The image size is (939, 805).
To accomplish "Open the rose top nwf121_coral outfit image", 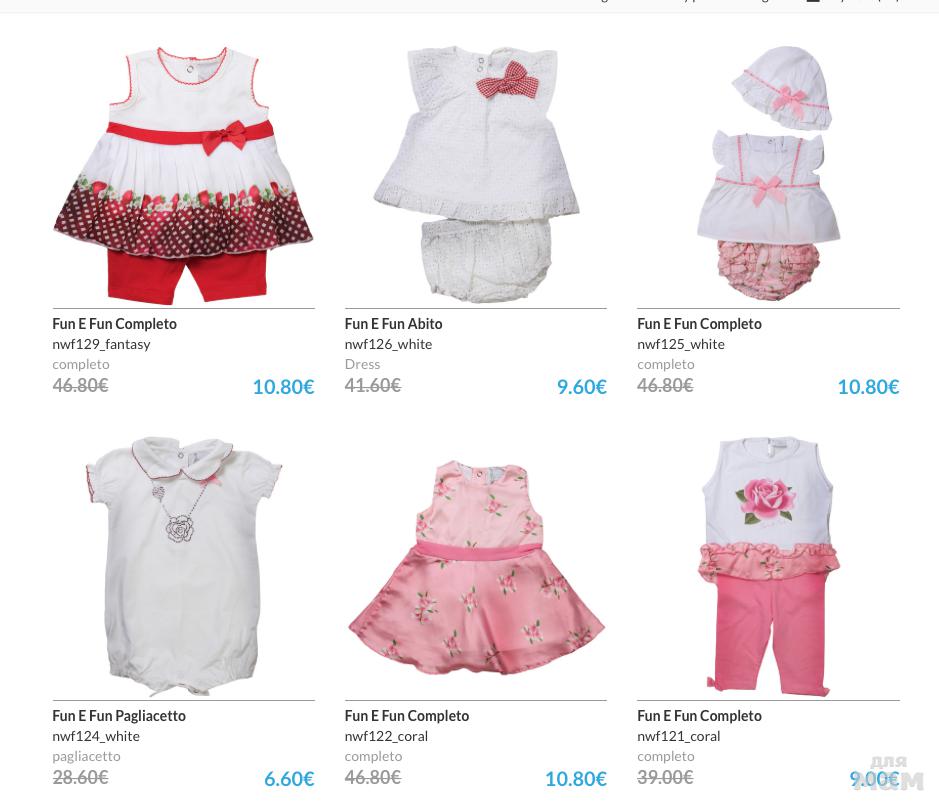I will coord(768,567).
